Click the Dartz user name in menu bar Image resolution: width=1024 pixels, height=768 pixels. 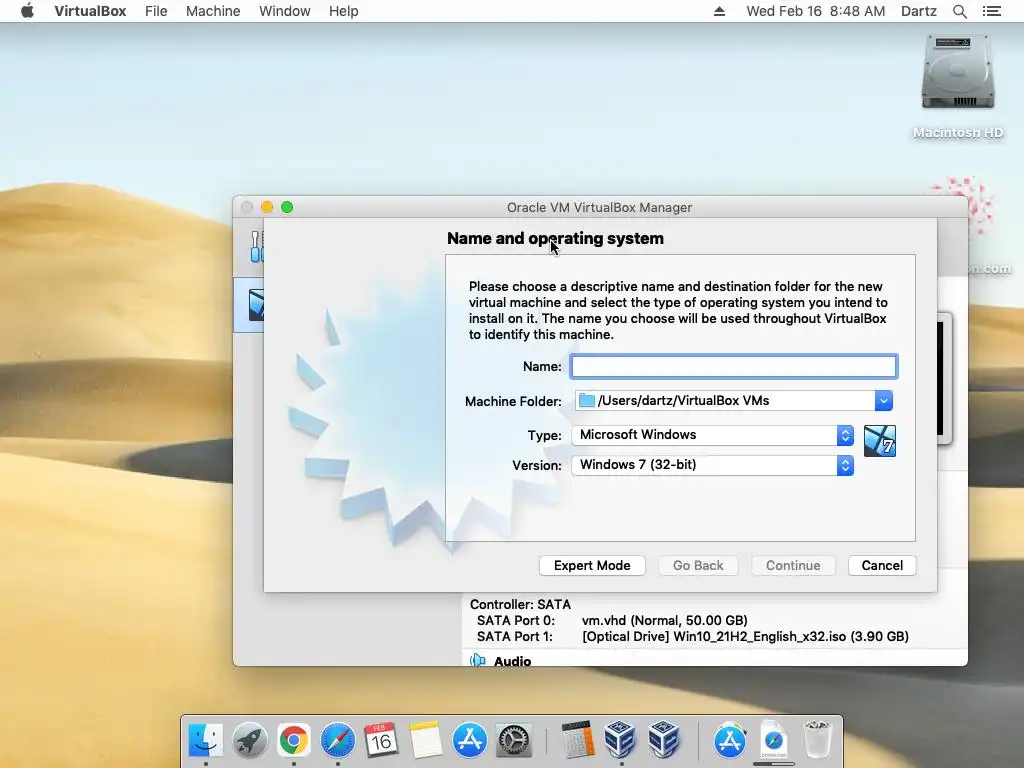tap(919, 11)
